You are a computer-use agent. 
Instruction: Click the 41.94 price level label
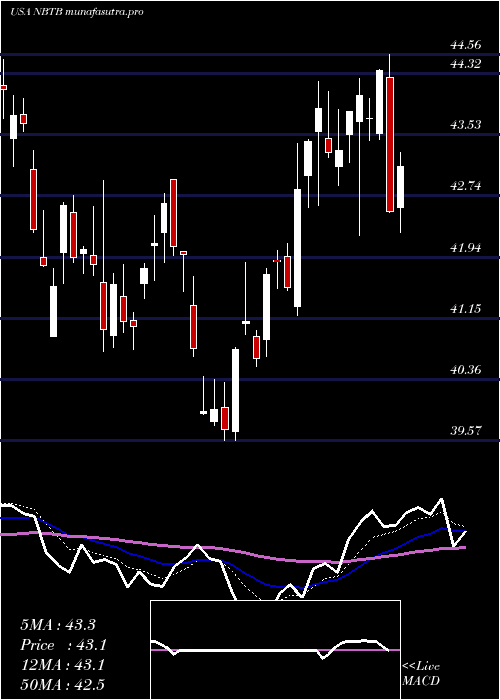[x=466, y=248]
